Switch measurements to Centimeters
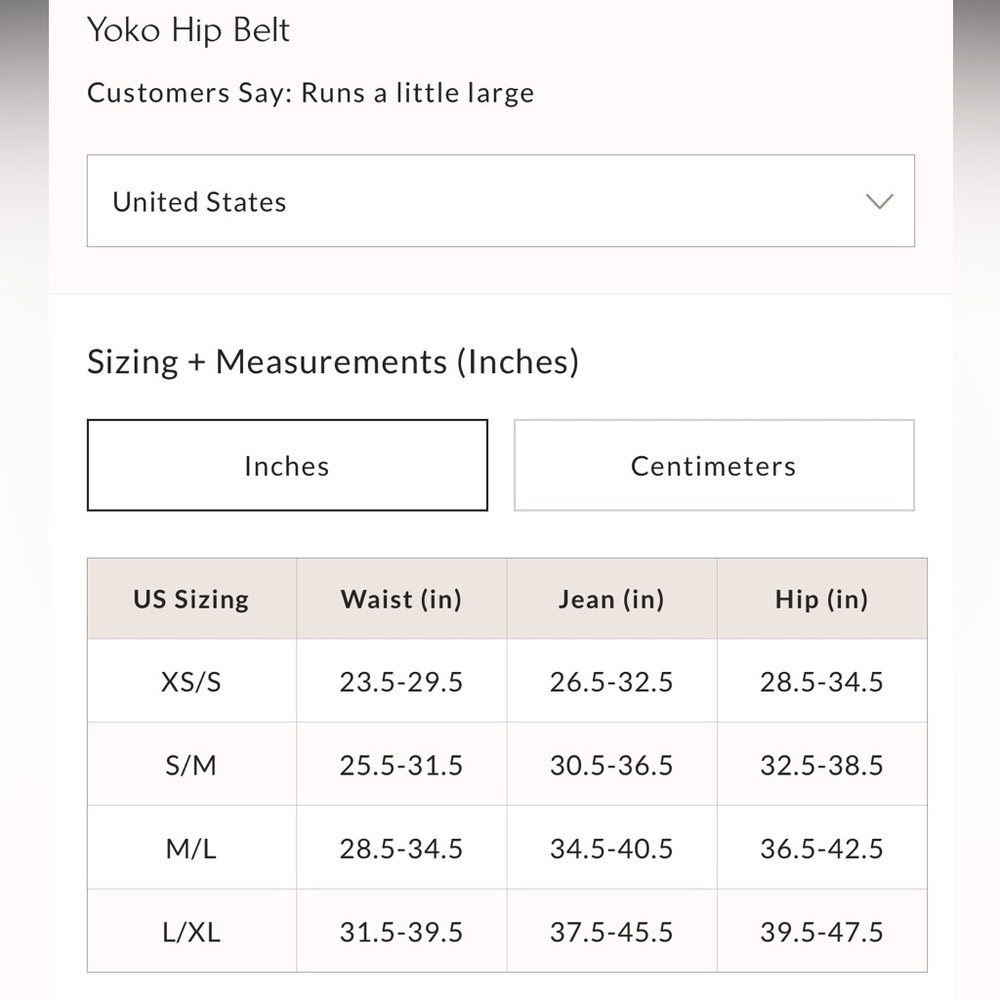Image resolution: width=1000 pixels, height=1000 pixels. pos(714,466)
